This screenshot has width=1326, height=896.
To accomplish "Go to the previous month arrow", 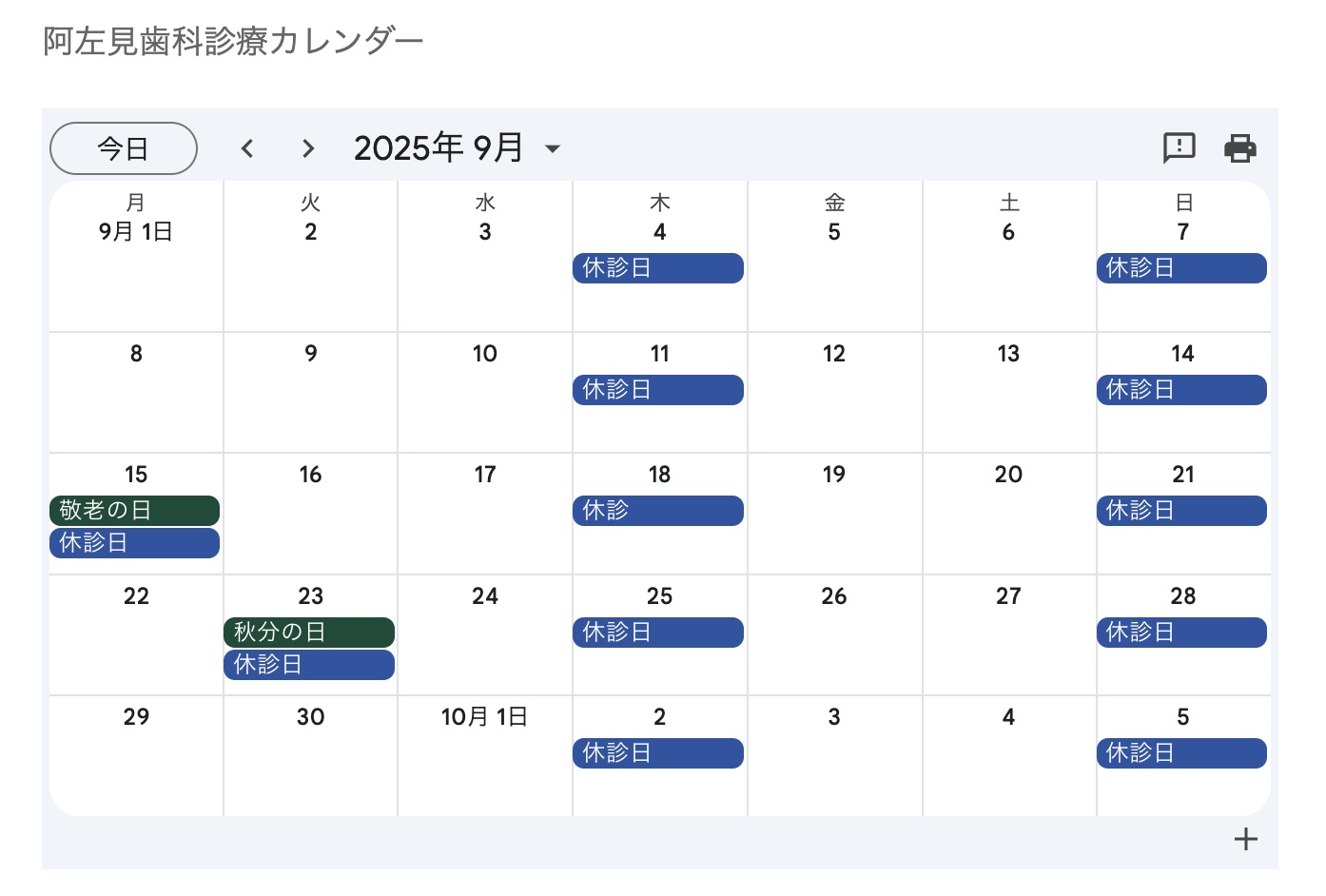I will (x=247, y=148).
